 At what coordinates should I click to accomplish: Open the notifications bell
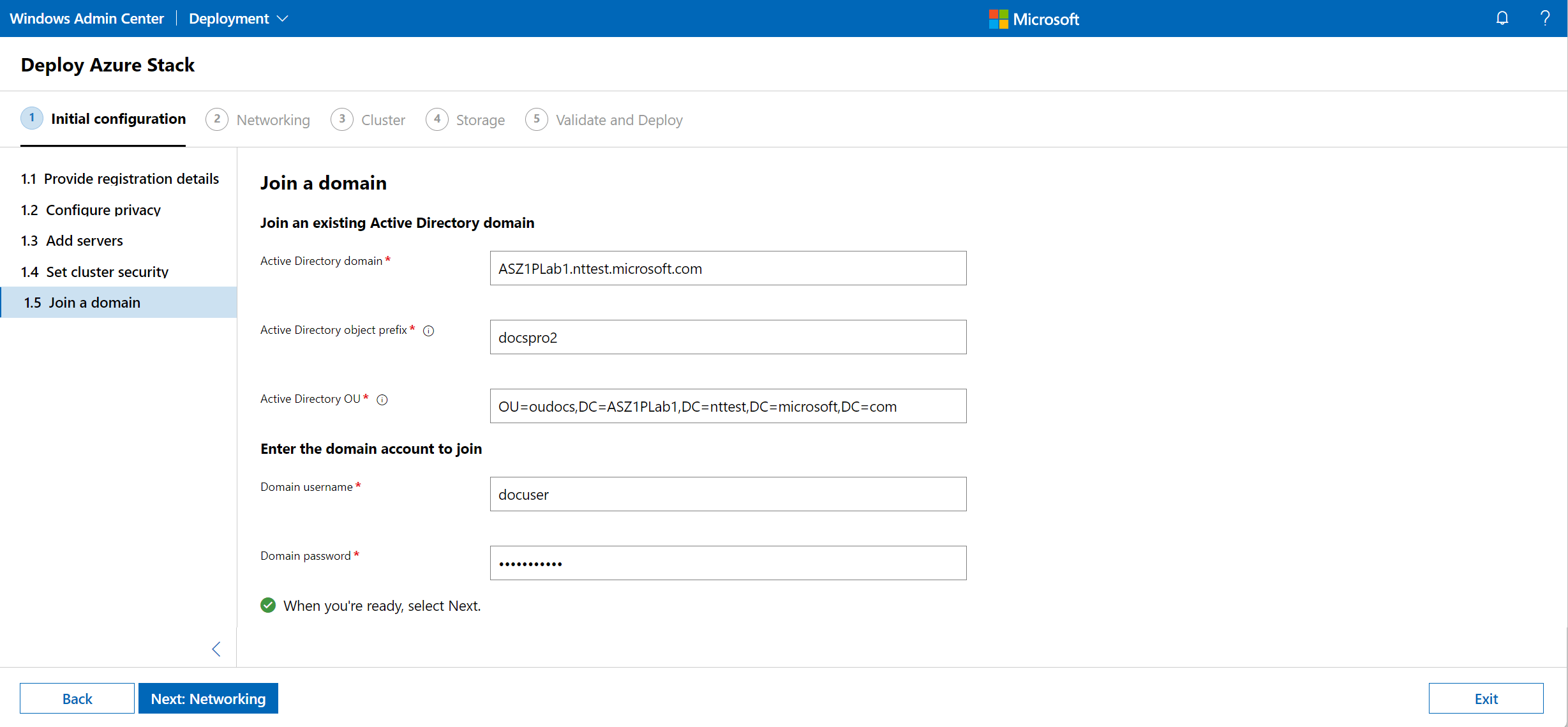pos(1502,18)
